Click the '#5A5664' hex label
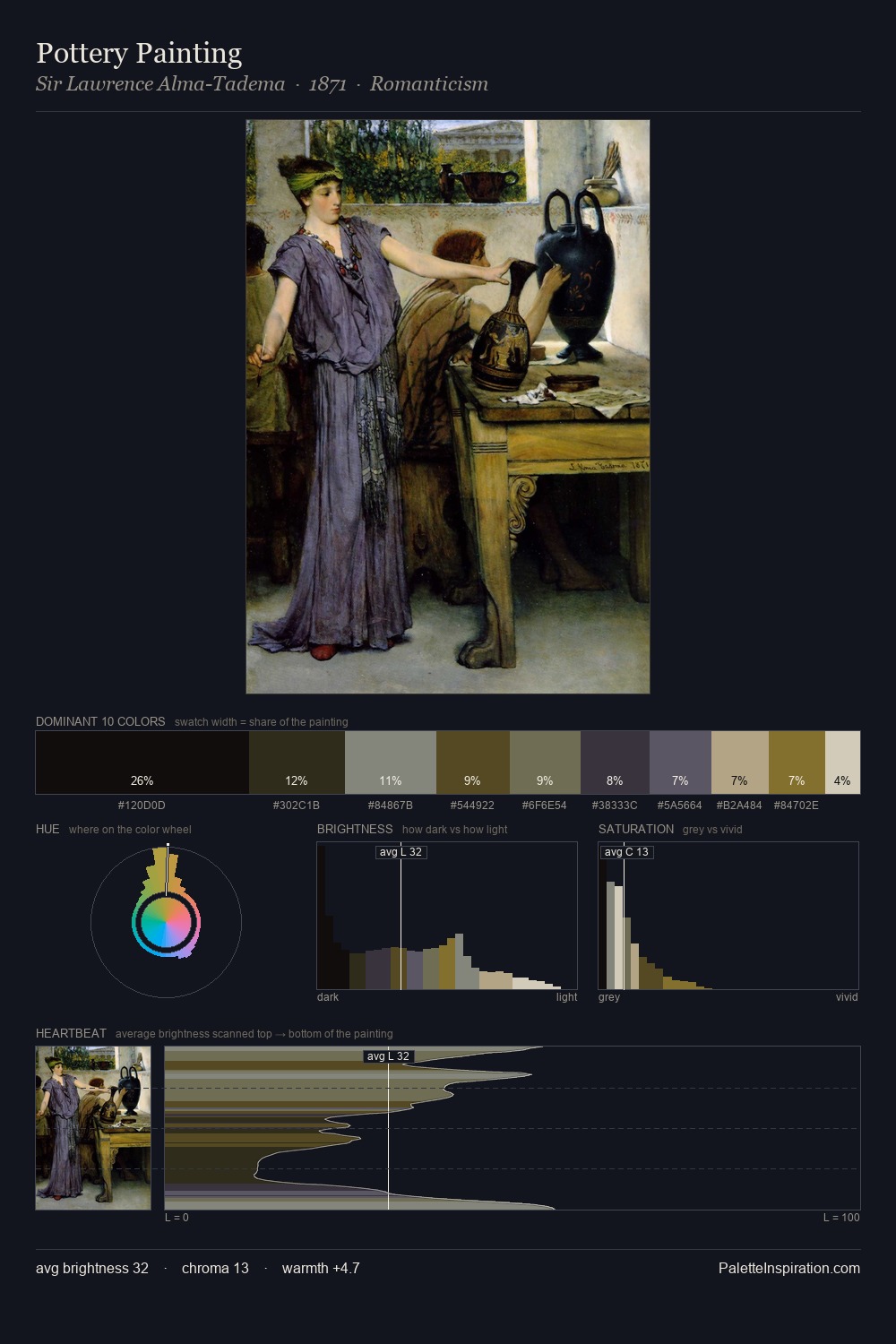 click(680, 806)
